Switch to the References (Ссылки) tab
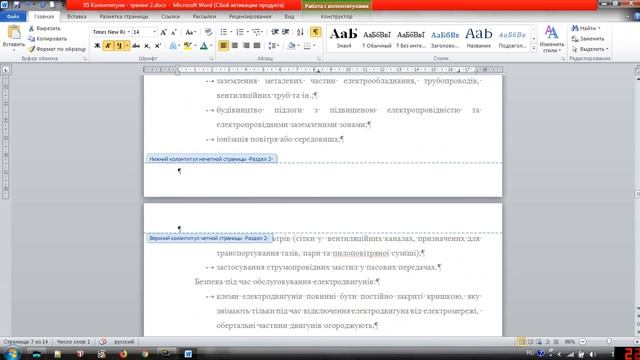 [x=170, y=16]
